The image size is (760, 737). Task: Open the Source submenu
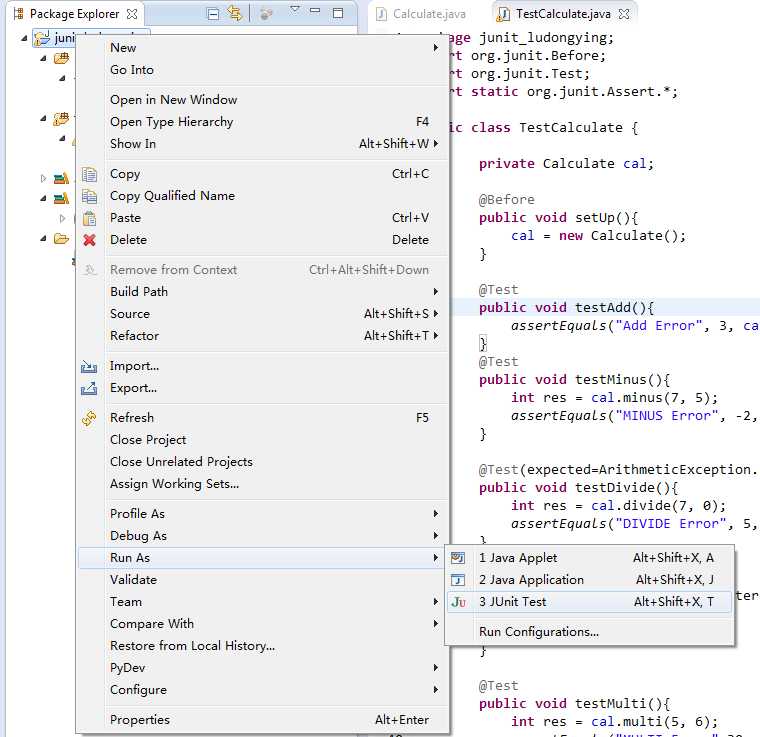tap(263, 314)
